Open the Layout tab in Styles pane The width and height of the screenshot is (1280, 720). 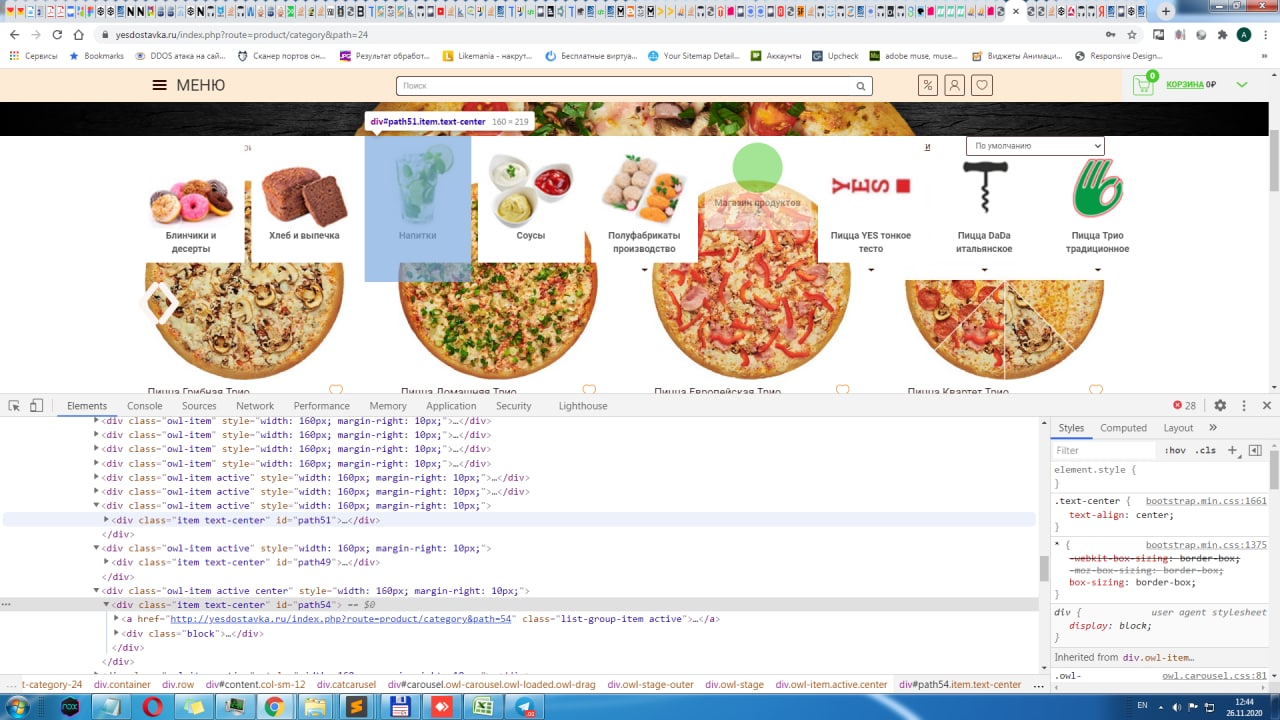point(1178,428)
